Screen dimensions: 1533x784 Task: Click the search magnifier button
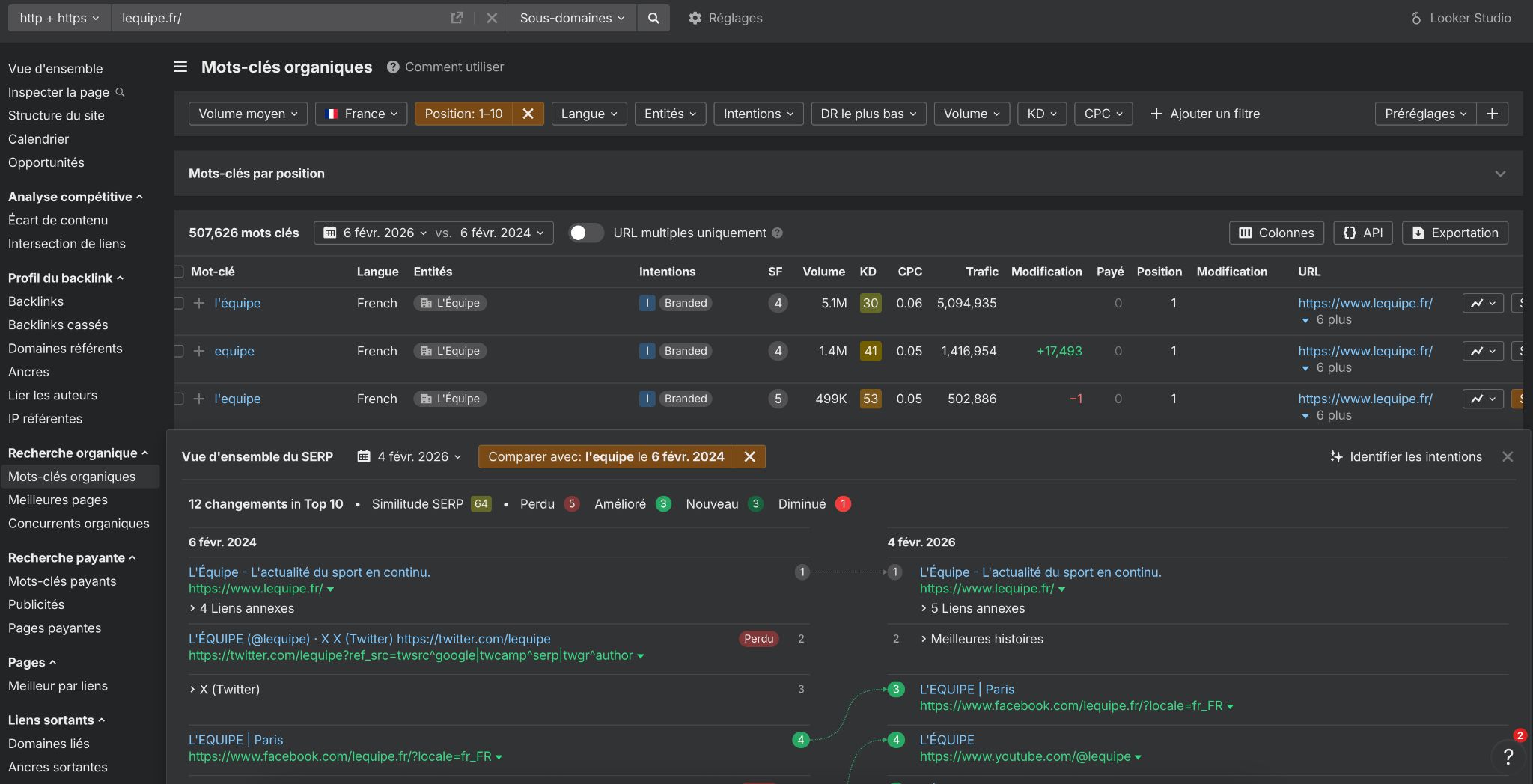(653, 18)
